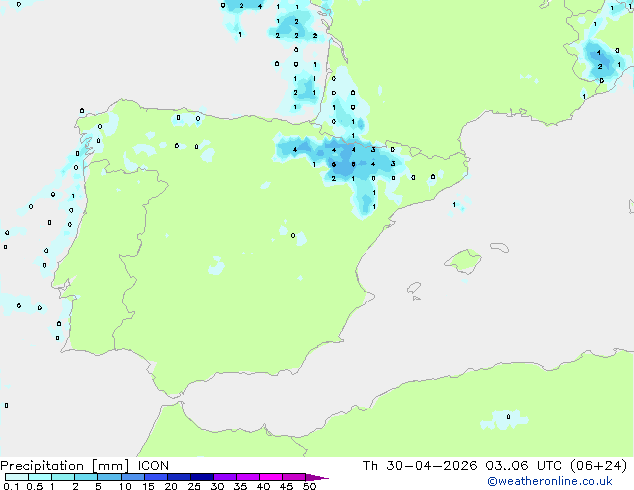Click the Ibiza island outline
634x490 pixels.
[414, 288]
